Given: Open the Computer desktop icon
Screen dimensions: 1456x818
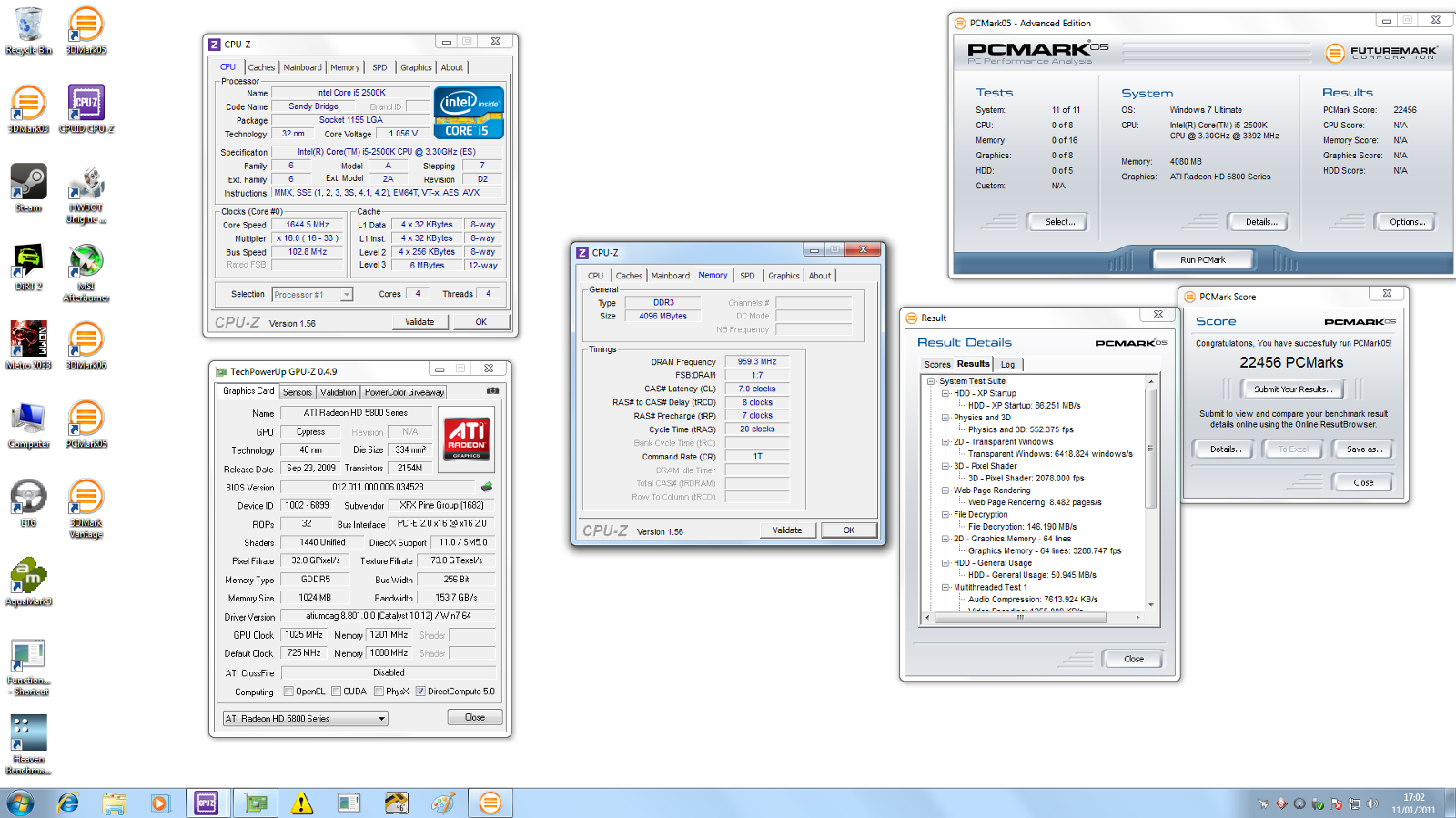Looking at the screenshot, I should pyautogui.click(x=28, y=425).
